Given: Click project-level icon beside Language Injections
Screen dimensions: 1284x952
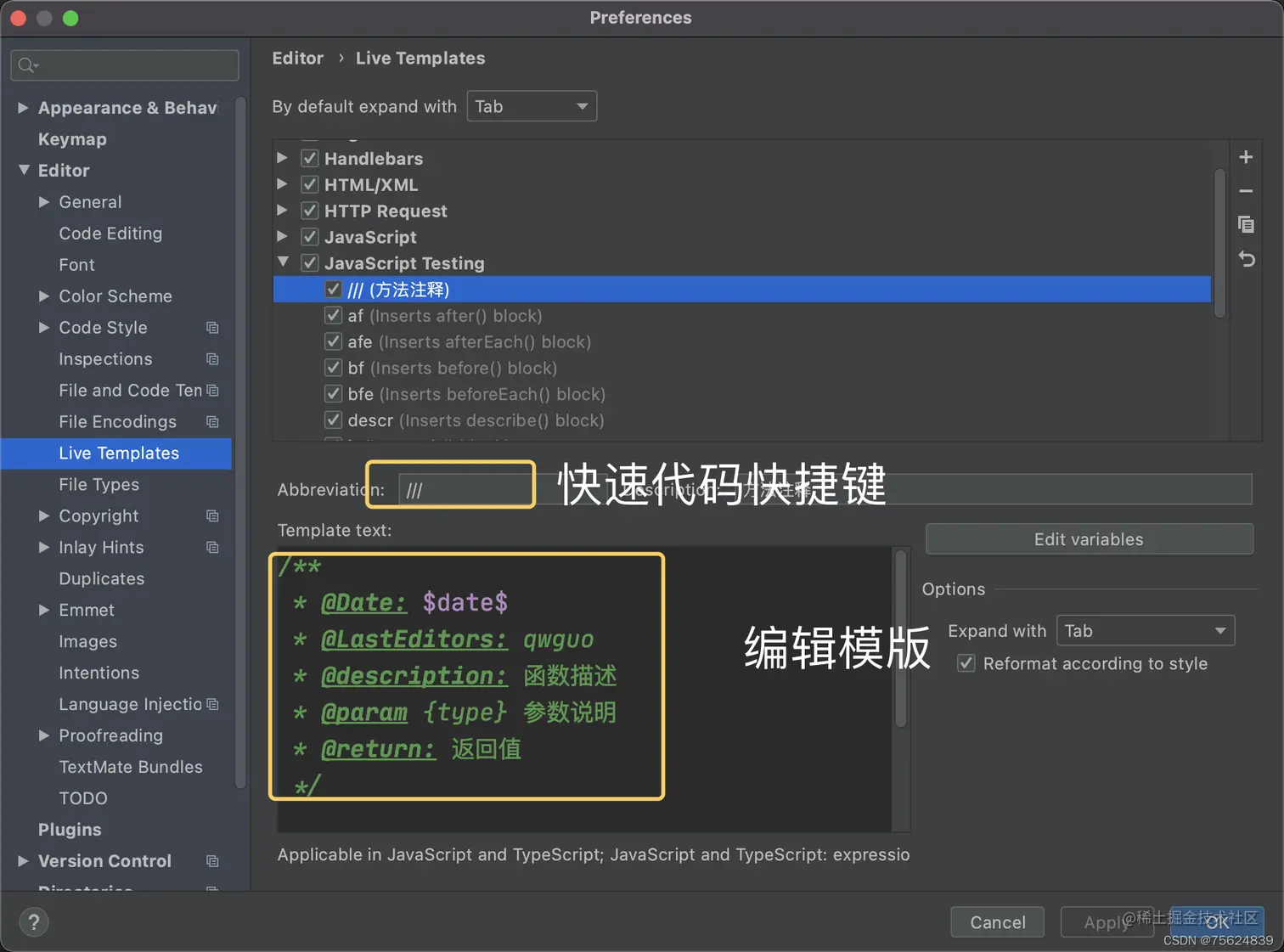Looking at the screenshot, I should 212,704.
